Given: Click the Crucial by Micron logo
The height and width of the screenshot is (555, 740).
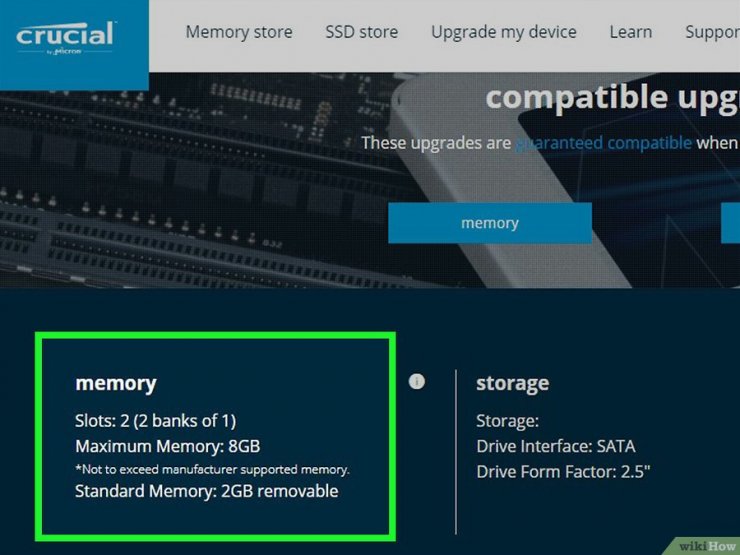Looking at the screenshot, I should (66, 38).
